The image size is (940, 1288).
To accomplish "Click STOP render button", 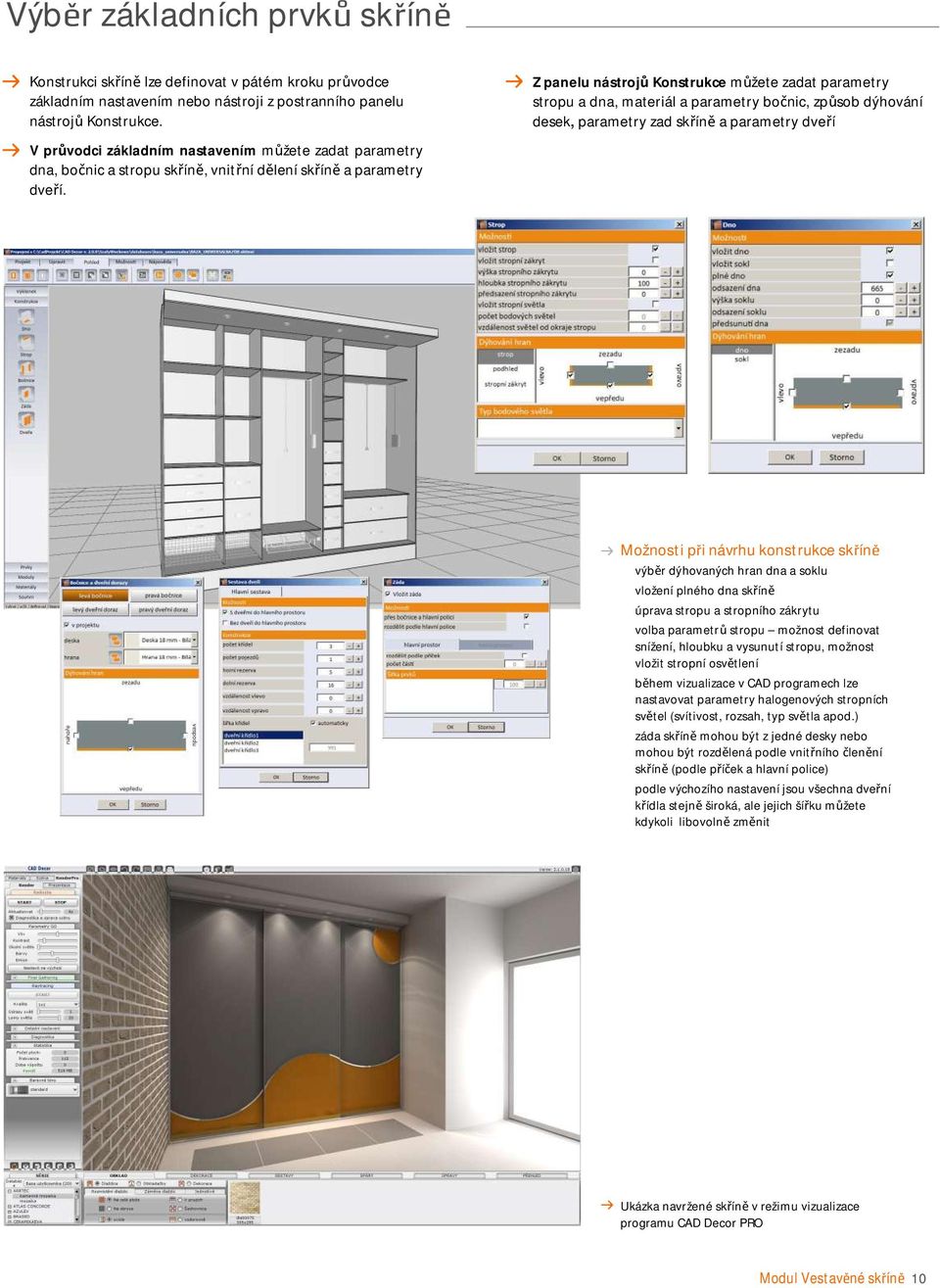I will pos(61,902).
